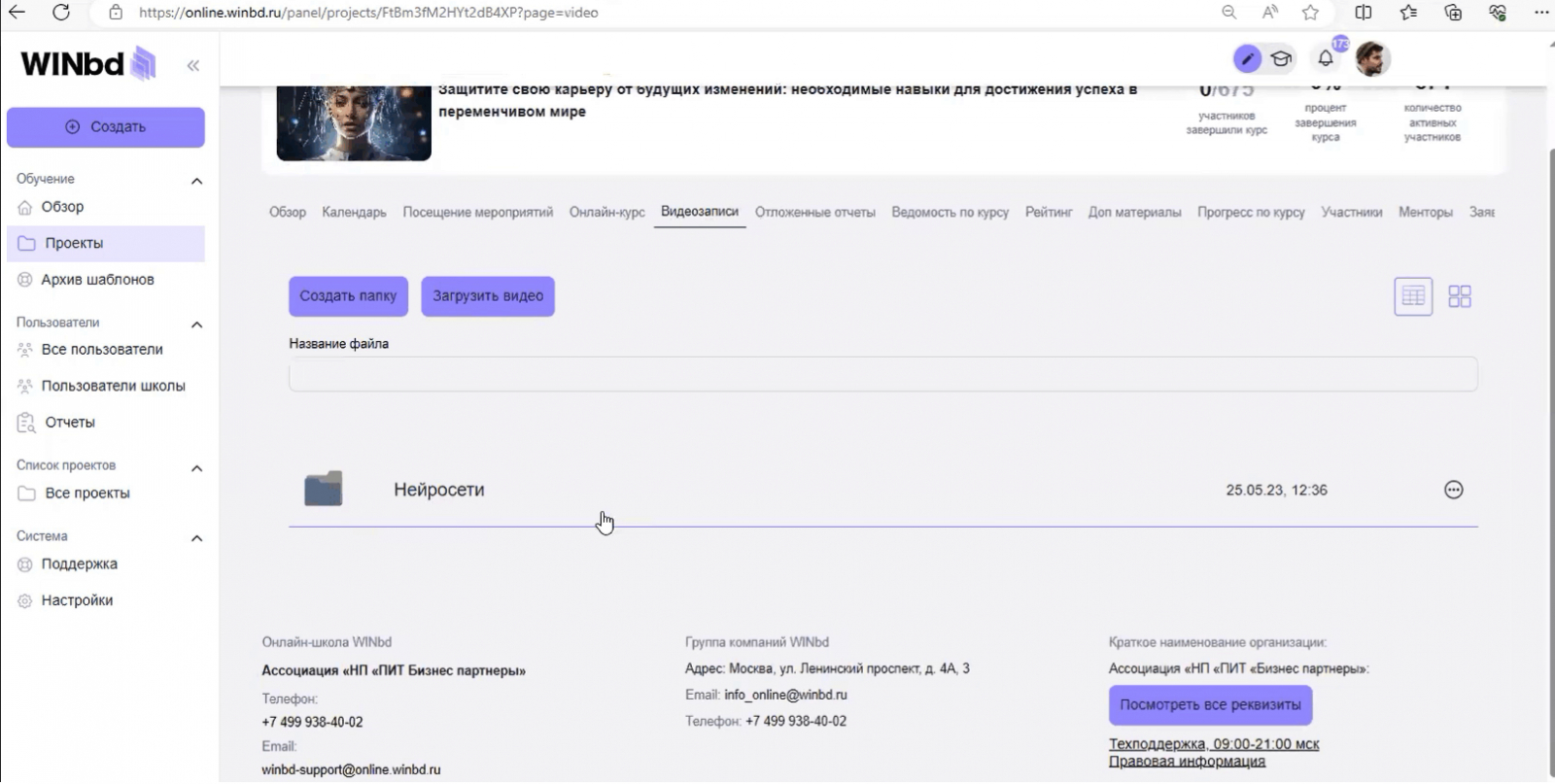
Task: Open the Участники tab
Action: 1352,212
